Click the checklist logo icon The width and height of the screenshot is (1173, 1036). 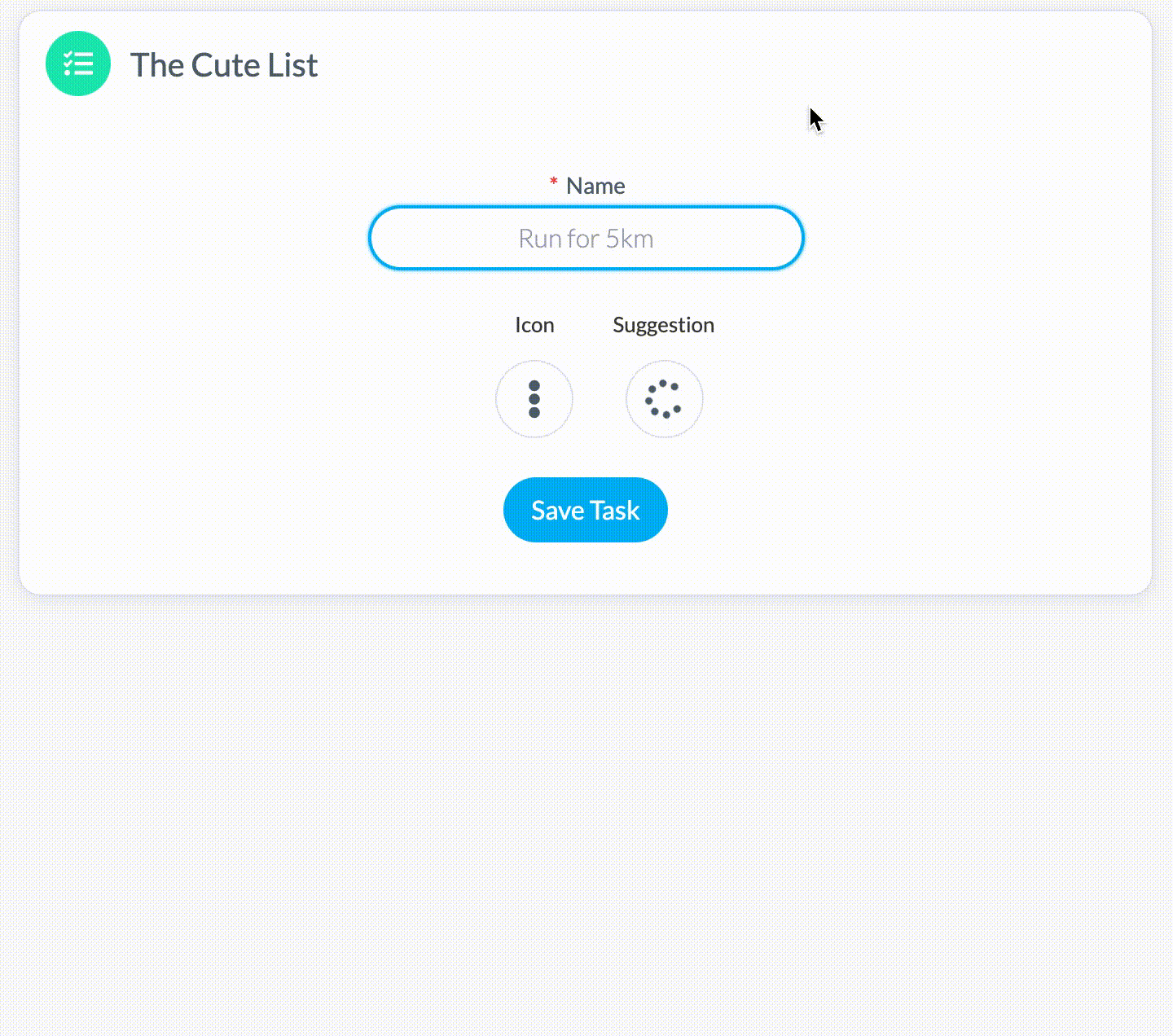tap(78, 64)
